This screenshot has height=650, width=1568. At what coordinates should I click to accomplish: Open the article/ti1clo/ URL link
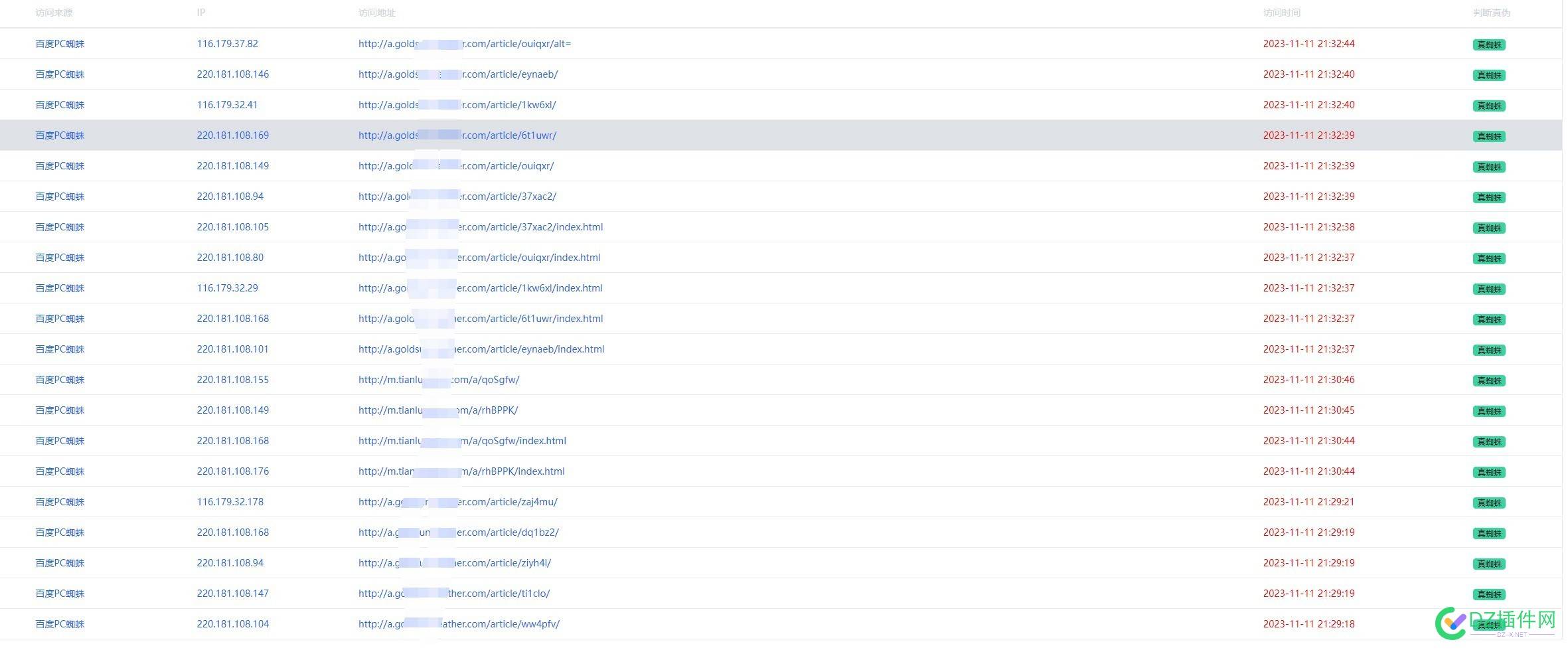point(454,594)
